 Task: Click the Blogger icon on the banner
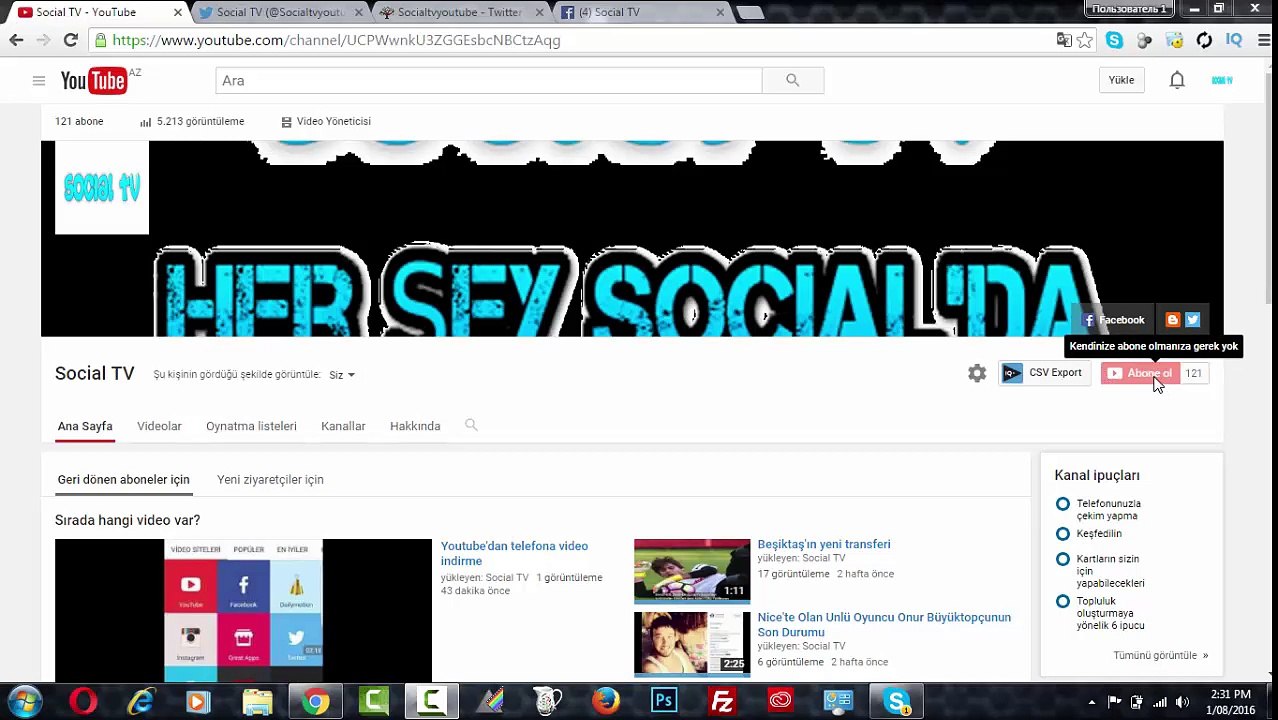(x=1173, y=320)
